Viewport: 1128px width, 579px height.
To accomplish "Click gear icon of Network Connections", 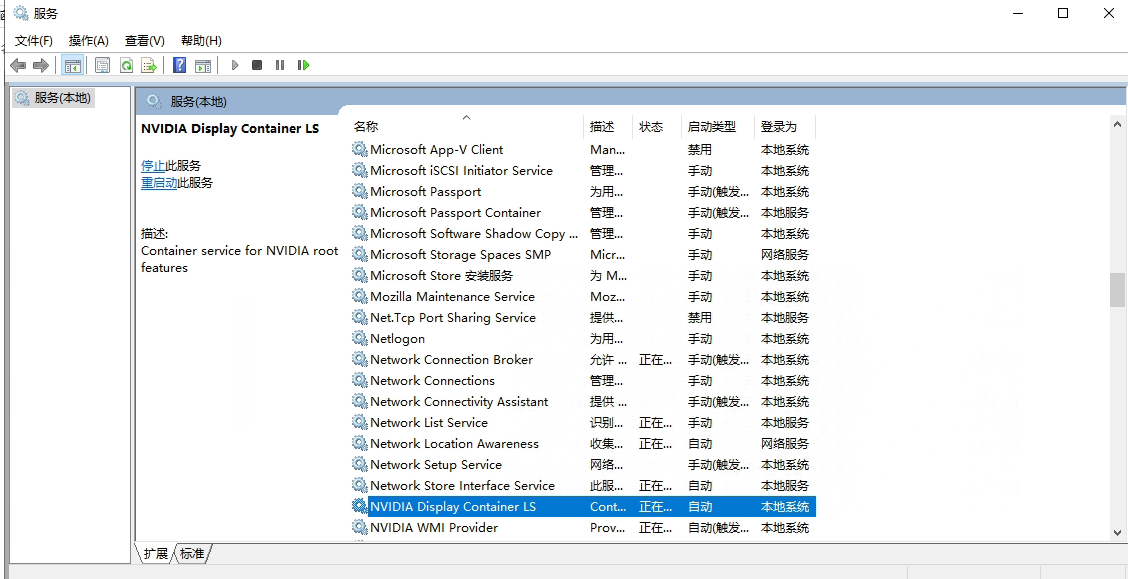I will click(x=359, y=380).
